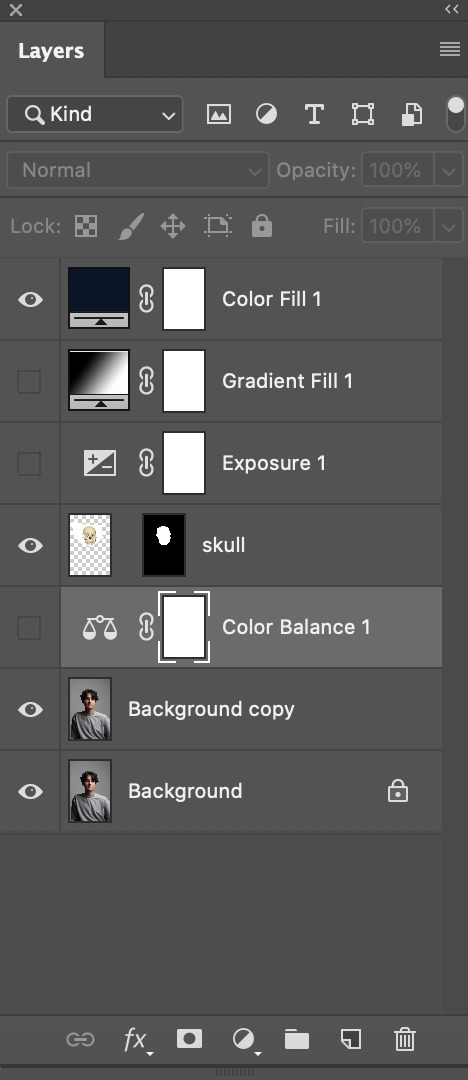Select layer named skull

point(223,545)
